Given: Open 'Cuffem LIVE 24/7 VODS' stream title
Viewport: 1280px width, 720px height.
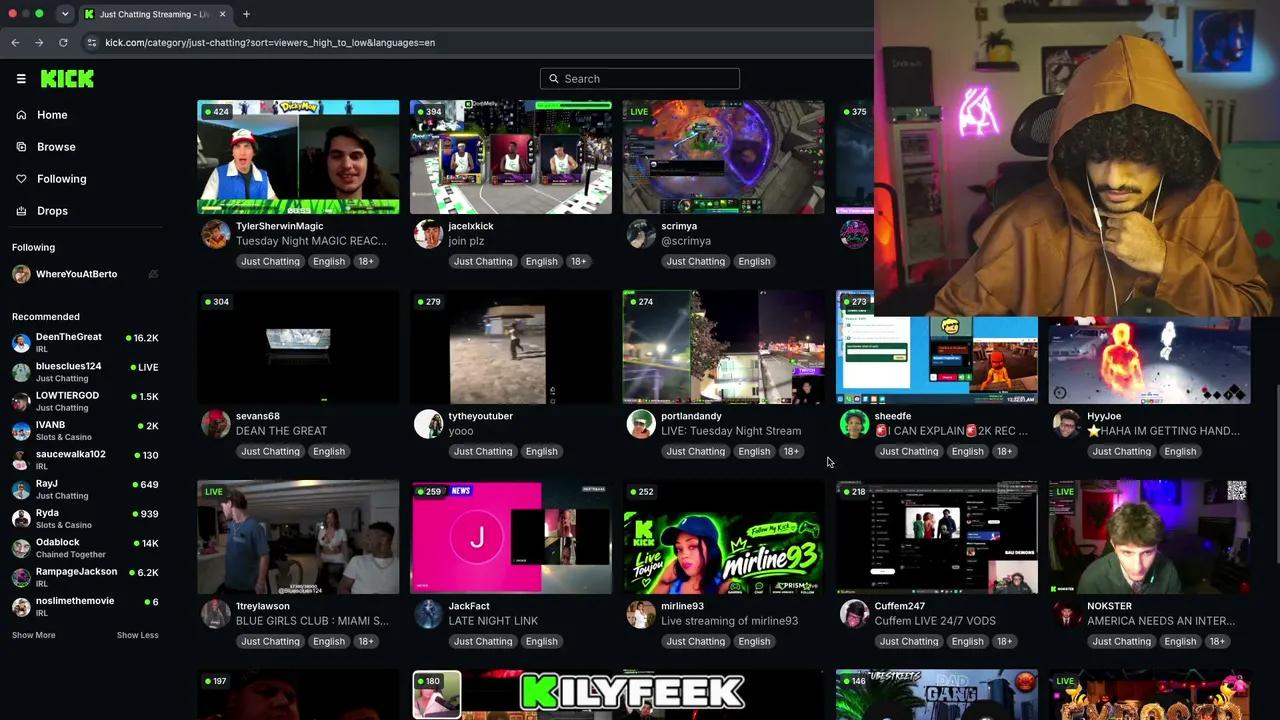Looking at the screenshot, I should pyautogui.click(x=935, y=621).
